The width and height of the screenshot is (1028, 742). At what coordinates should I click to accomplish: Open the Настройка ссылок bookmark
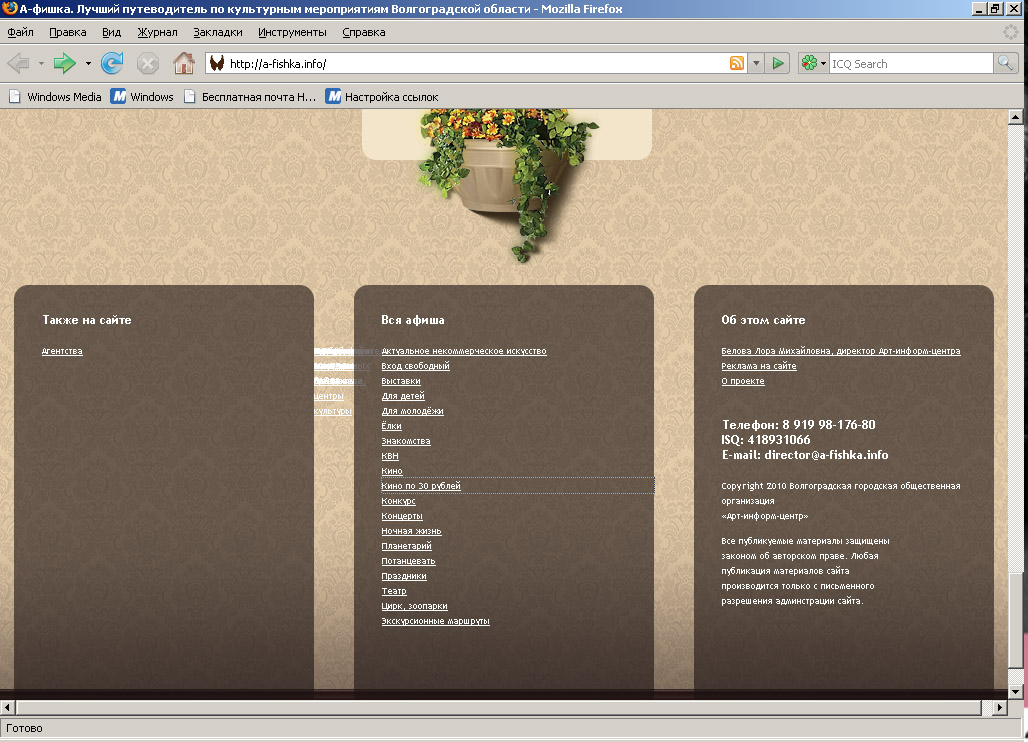click(382, 97)
